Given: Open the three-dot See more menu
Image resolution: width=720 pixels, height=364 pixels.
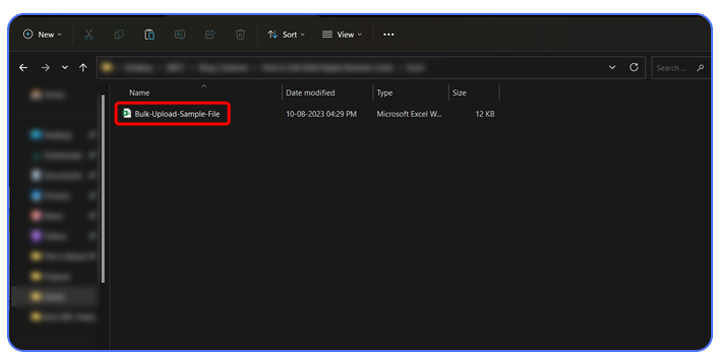Looking at the screenshot, I should (388, 34).
